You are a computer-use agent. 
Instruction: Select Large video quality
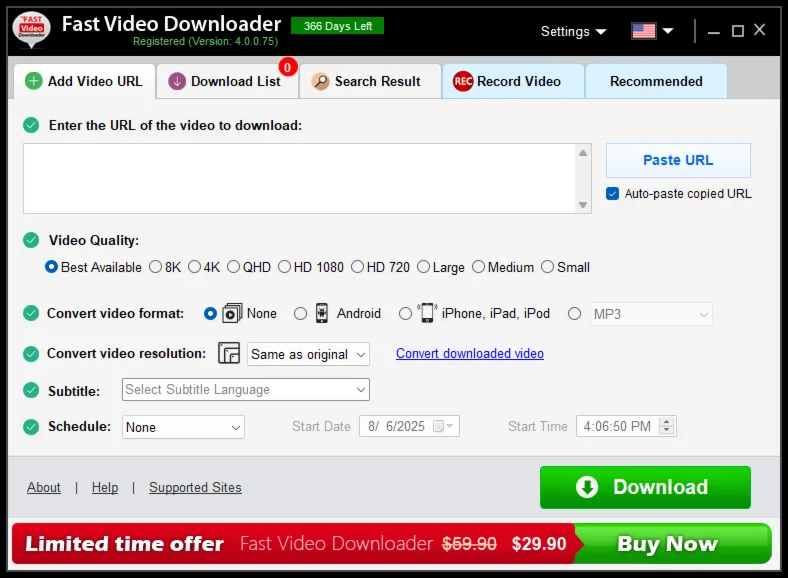click(423, 267)
